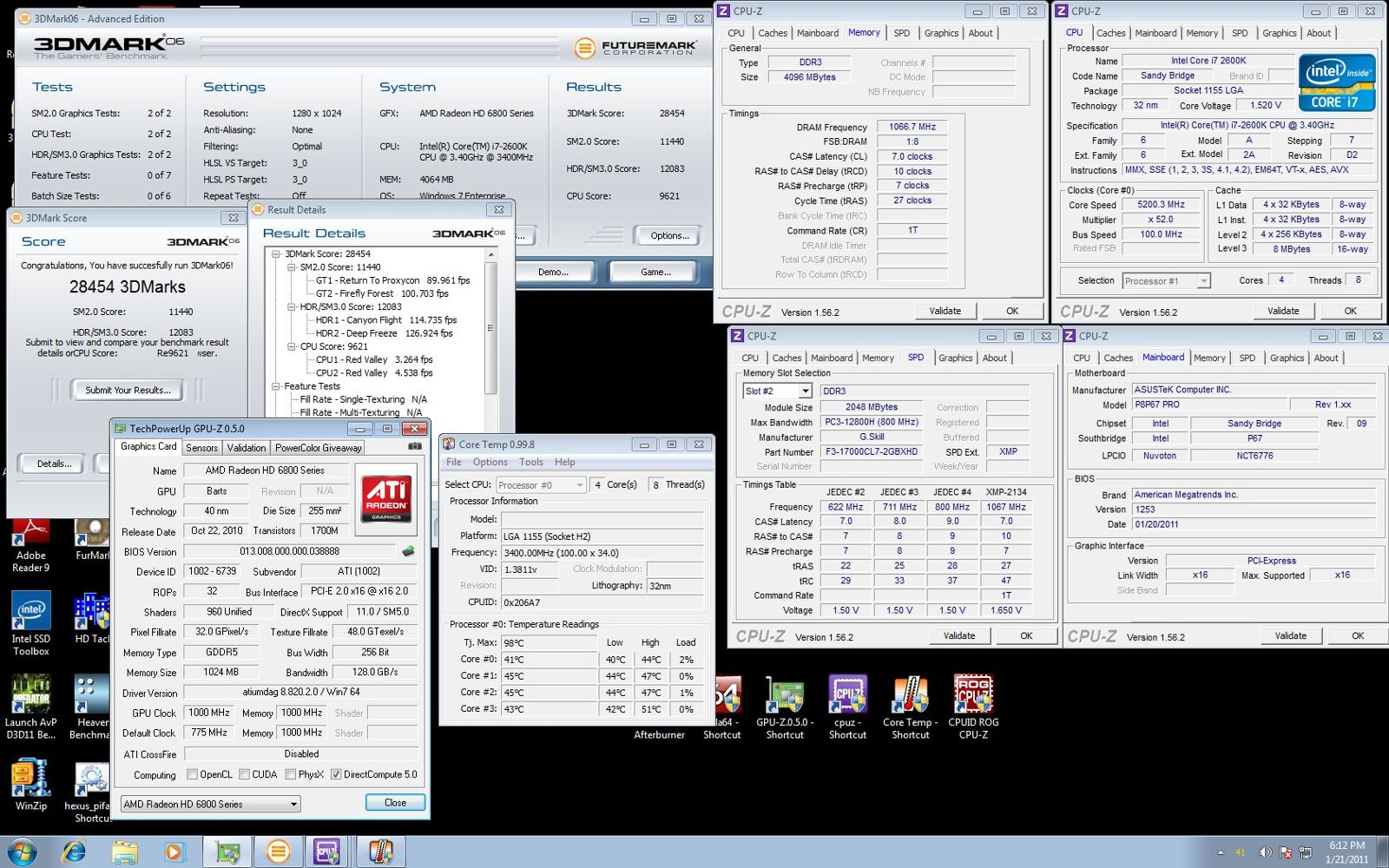Click Submit Your Results button
Image resolution: width=1389 pixels, height=868 pixels.
(128, 390)
